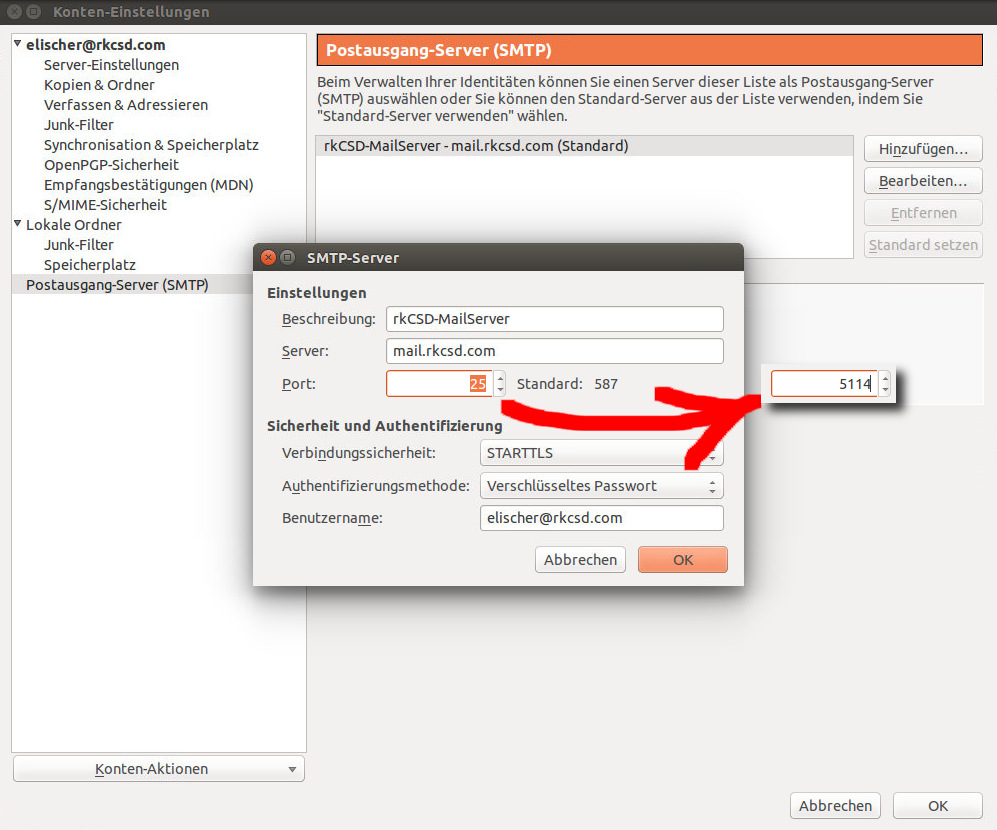Select Kopien & Ordner settings
This screenshot has height=830, width=997.
[x=99, y=85]
